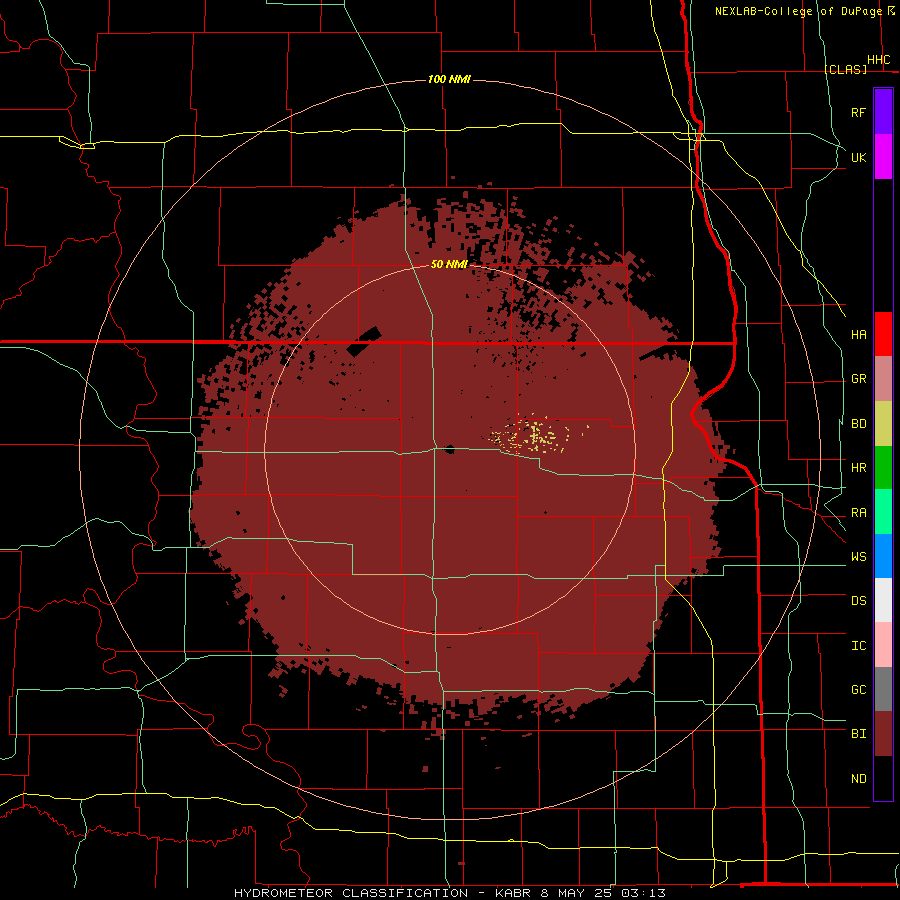Select the BD yellow legend swatch
Viewport: 900px width, 900px height.
[x=883, y=424]
